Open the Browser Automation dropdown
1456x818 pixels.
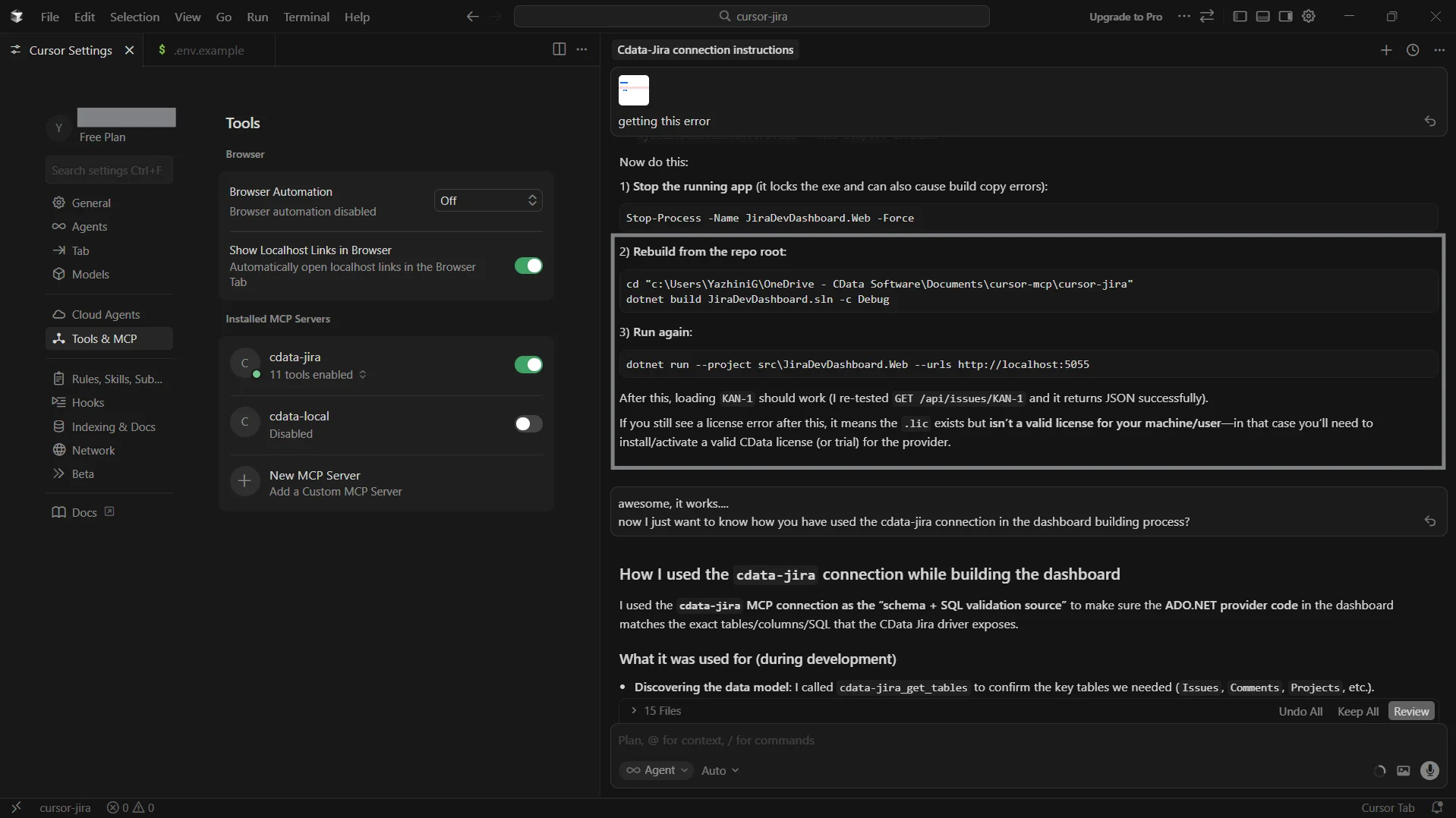[488, 200]
